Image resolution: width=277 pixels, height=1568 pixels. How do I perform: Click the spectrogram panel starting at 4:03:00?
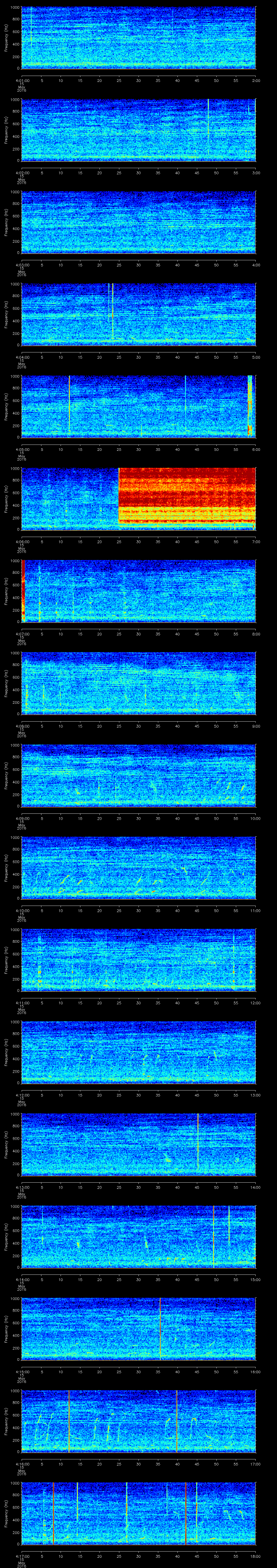coord(138,222)
